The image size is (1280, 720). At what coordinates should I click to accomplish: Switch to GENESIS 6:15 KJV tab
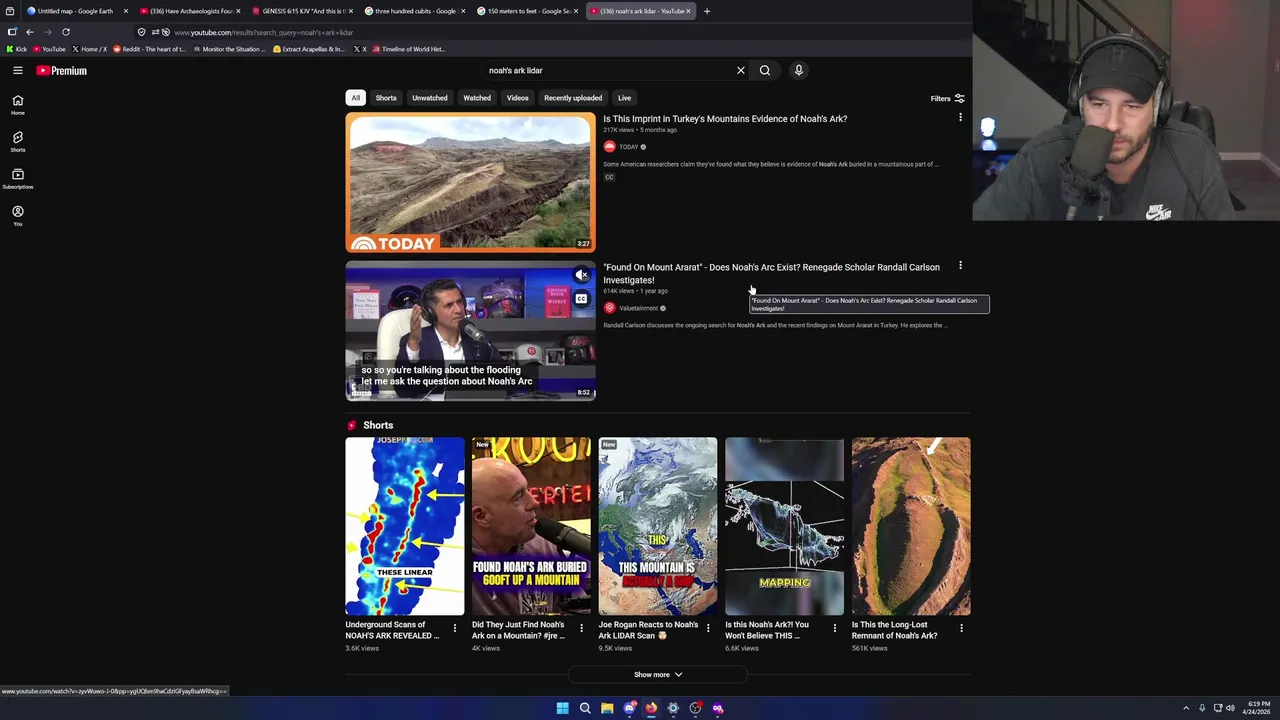coord(303,11)
